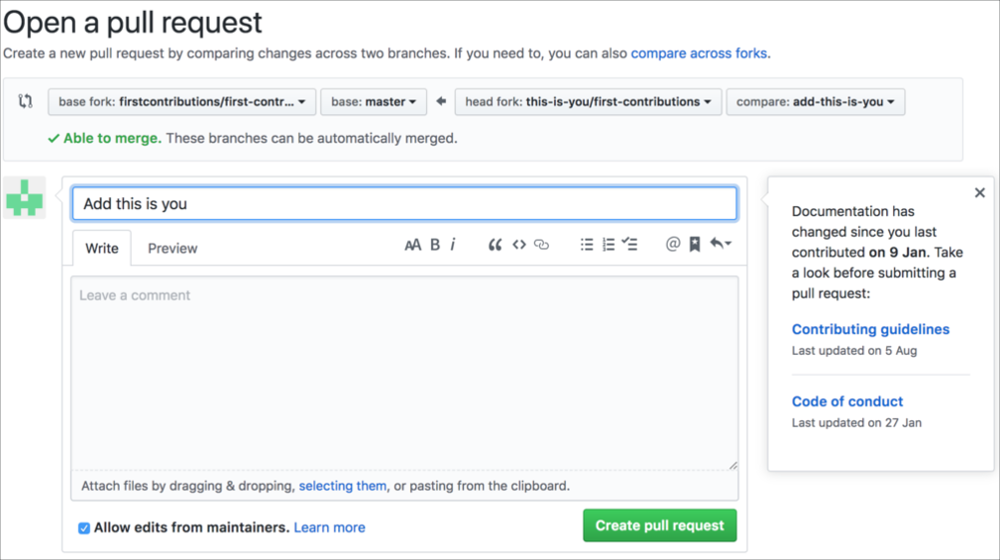Open the compare: add-this-is-you dropdown
The image size is (1000, 560).
tap(815, 102)
